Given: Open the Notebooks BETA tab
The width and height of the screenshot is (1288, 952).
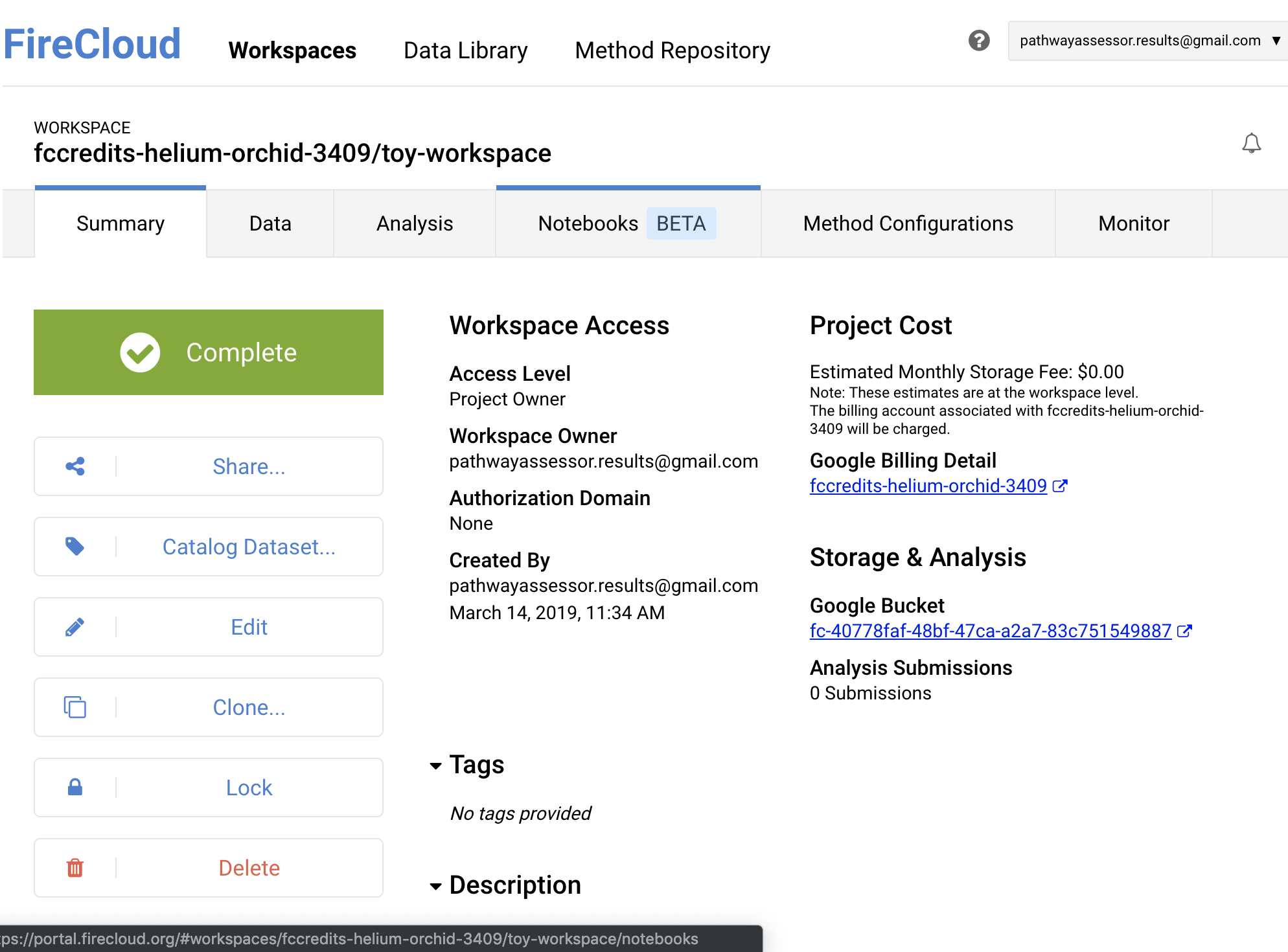Looking at the screenshot, I should click(x=628, y=223).
